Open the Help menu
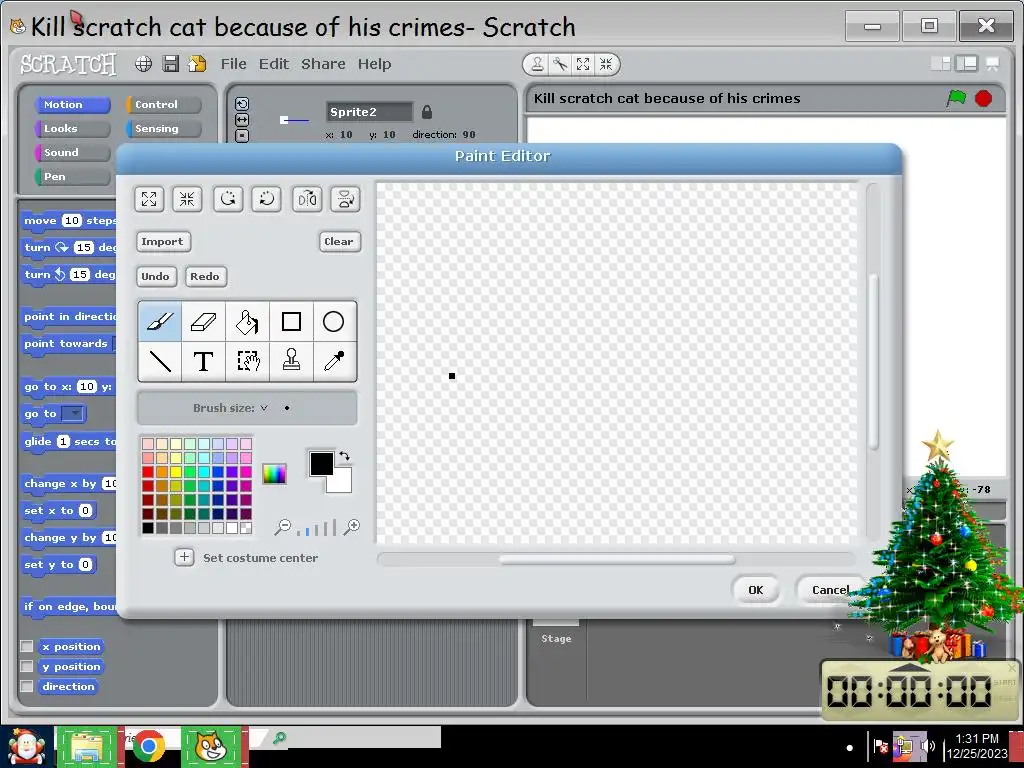This screenshot has height=768, width=1024. coord(374,64)
